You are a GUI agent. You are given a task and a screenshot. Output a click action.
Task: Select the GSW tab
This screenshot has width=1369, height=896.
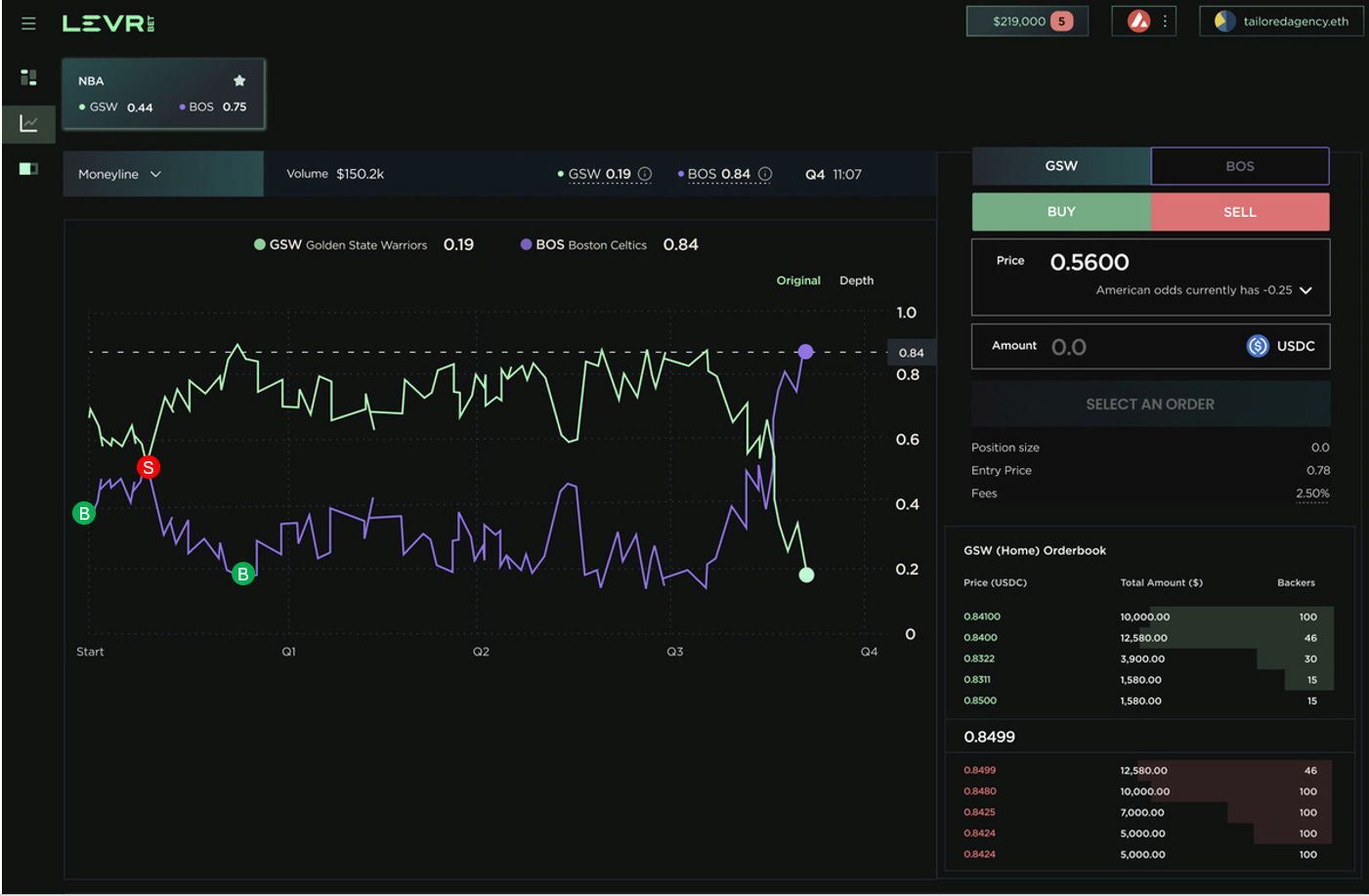(x=1061, y=165)
